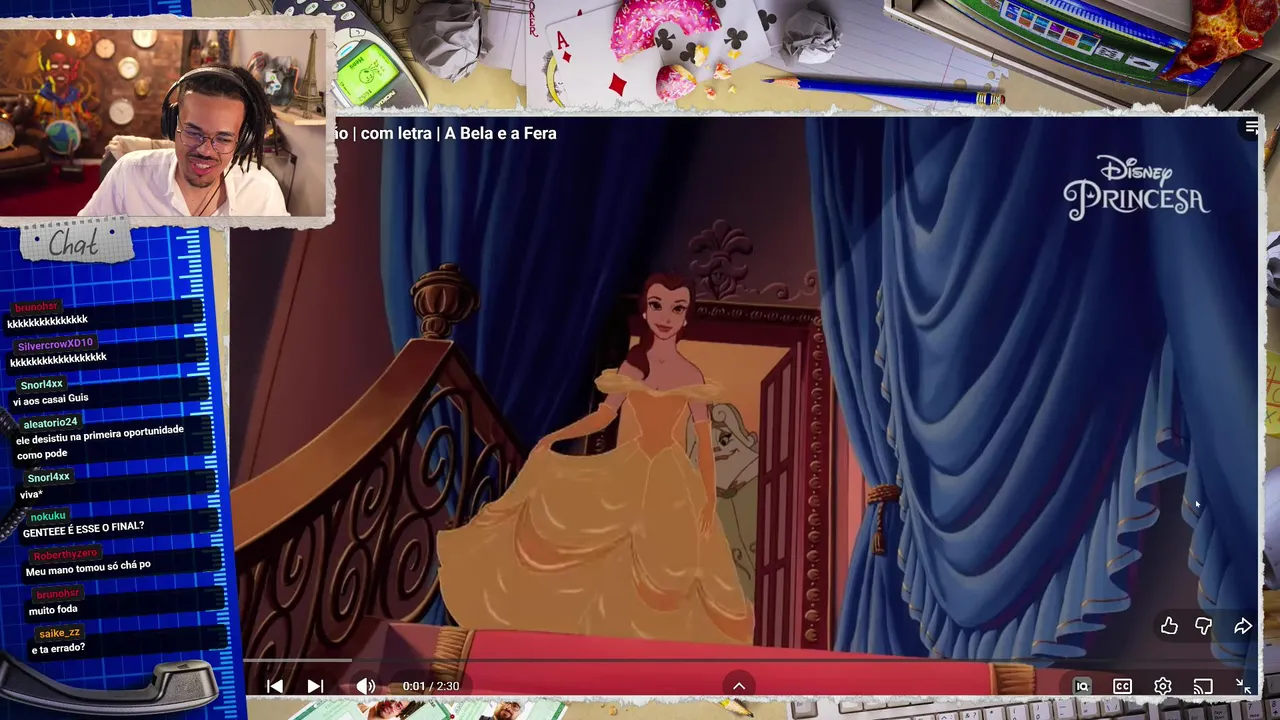Click username Roberthyzero in chat
This screenshot has height=720, width=1280.
(65, 554)
